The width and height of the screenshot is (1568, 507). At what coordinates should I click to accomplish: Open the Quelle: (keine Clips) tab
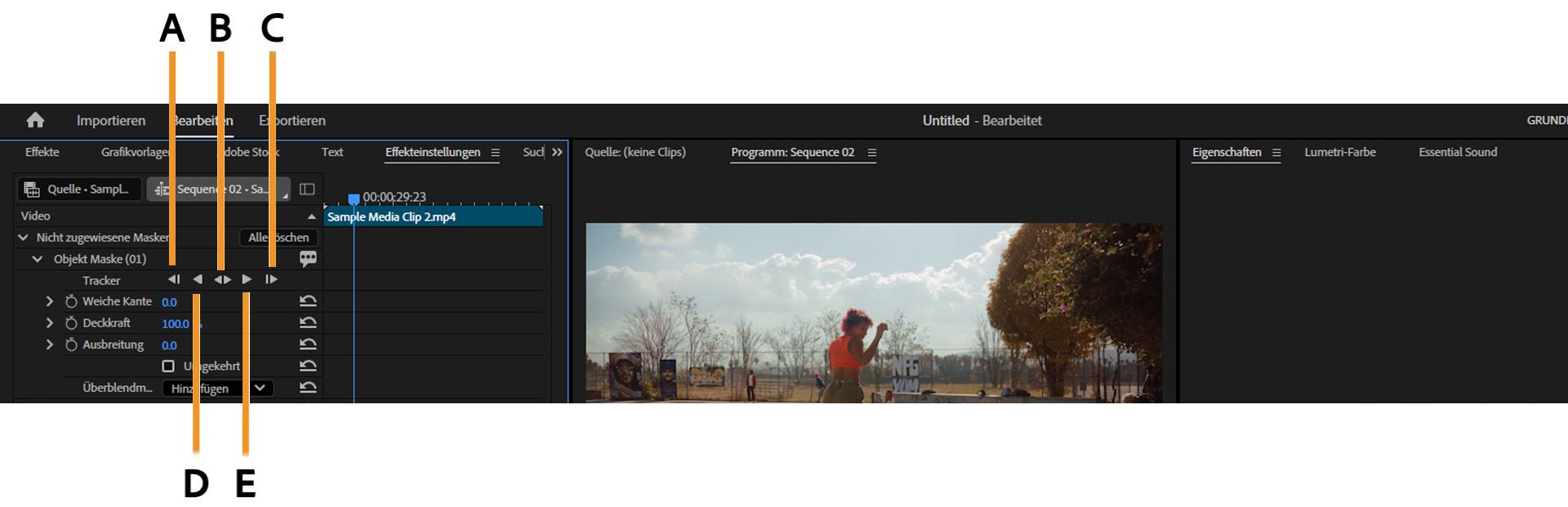pos(635,152)
